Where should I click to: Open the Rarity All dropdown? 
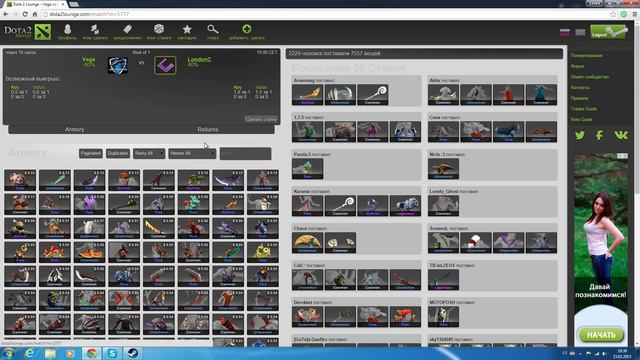(x=149, y=153)
